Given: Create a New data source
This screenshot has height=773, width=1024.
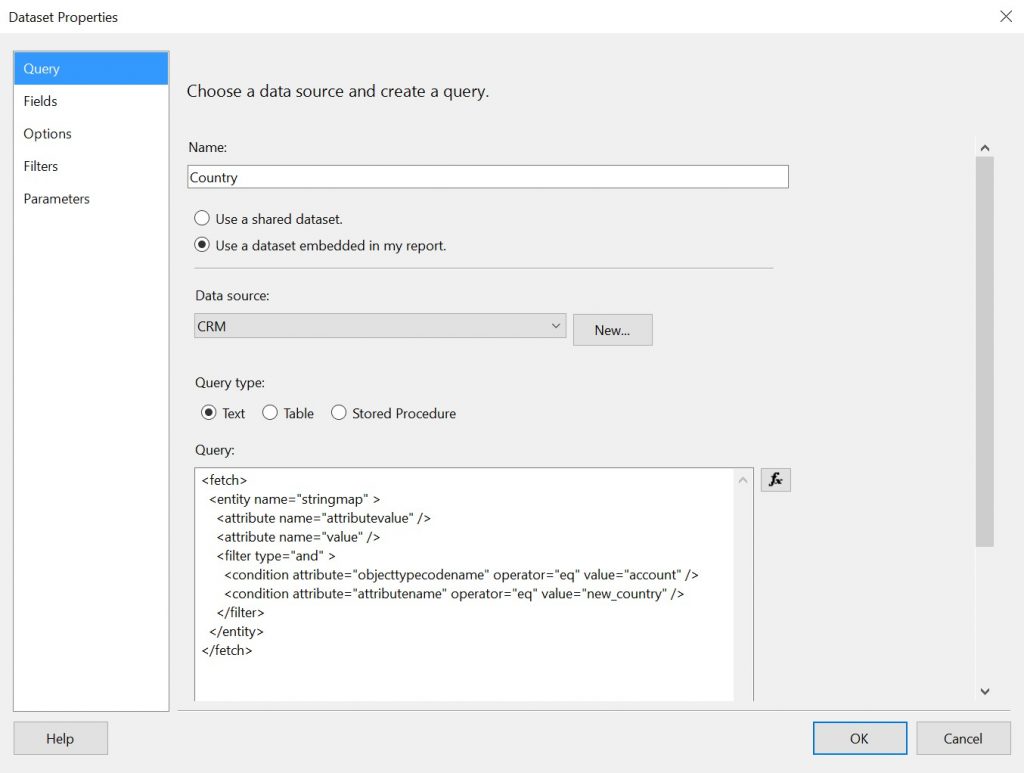Looking at the screenshot, I should point(612,329).
